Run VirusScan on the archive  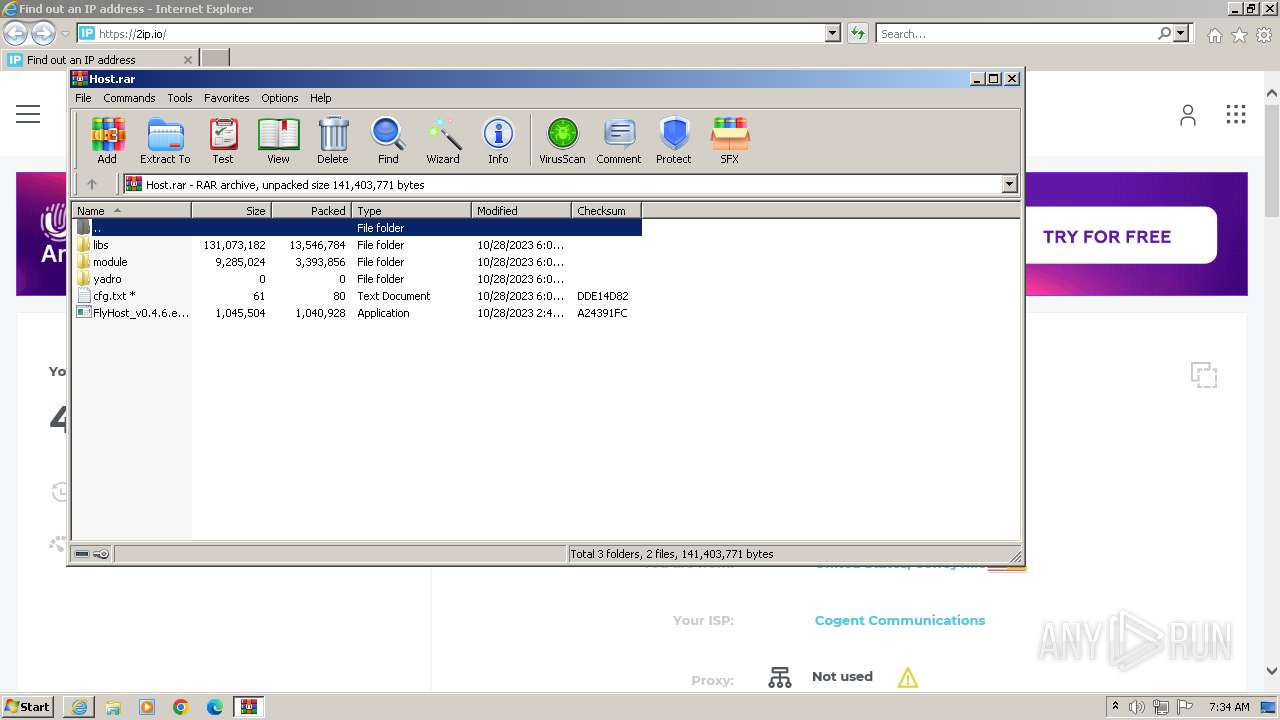[562, 140]
